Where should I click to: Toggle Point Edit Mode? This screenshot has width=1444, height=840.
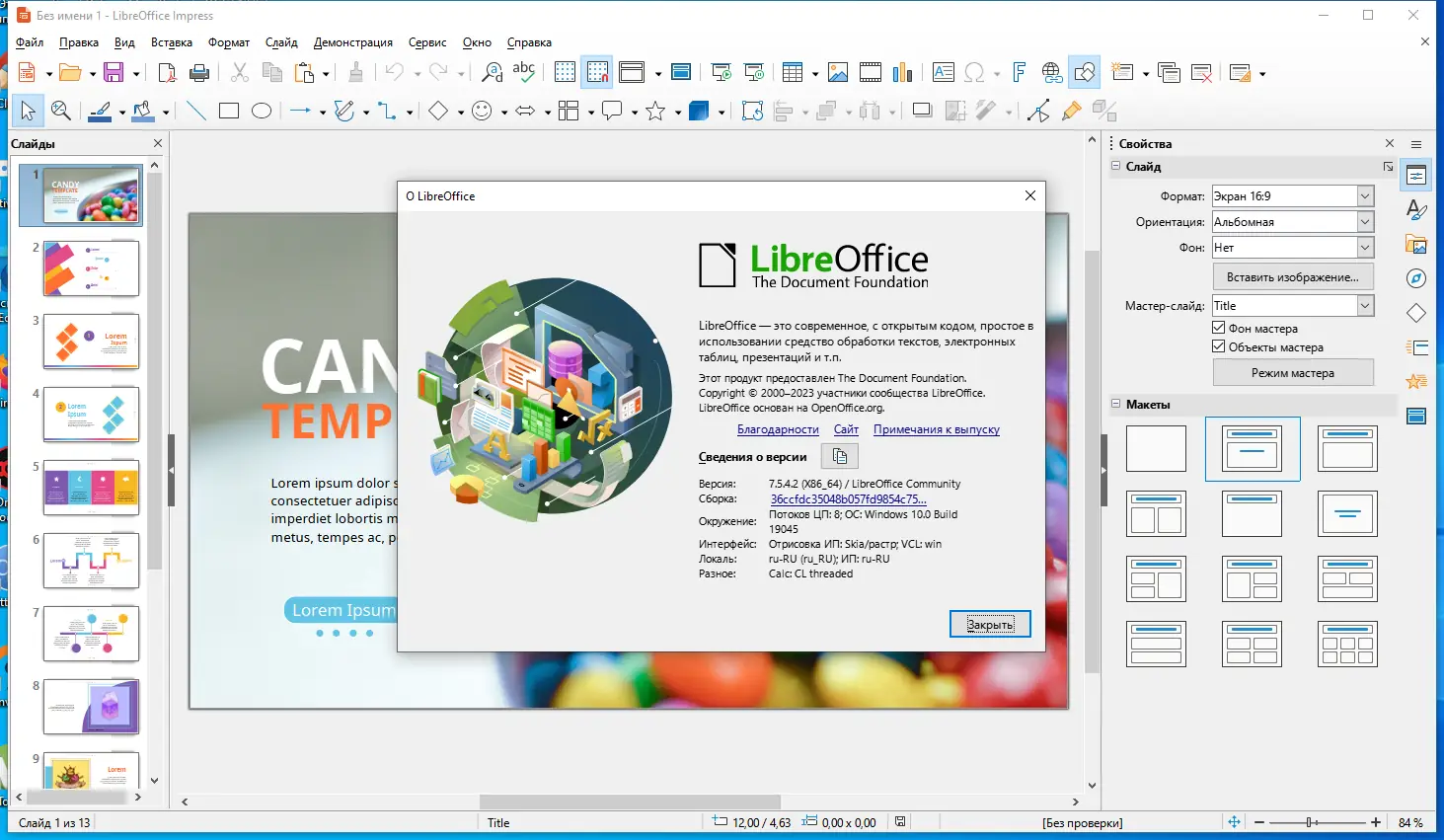point(1038,111)
